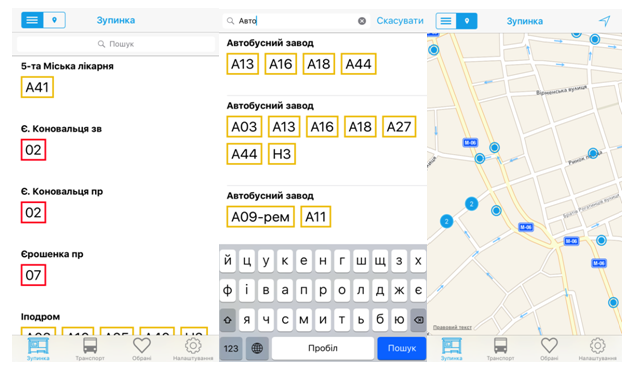Open Обрані favorites tab in left screen
This screenshot has height=377, width=639.
(x=142, y=349)
